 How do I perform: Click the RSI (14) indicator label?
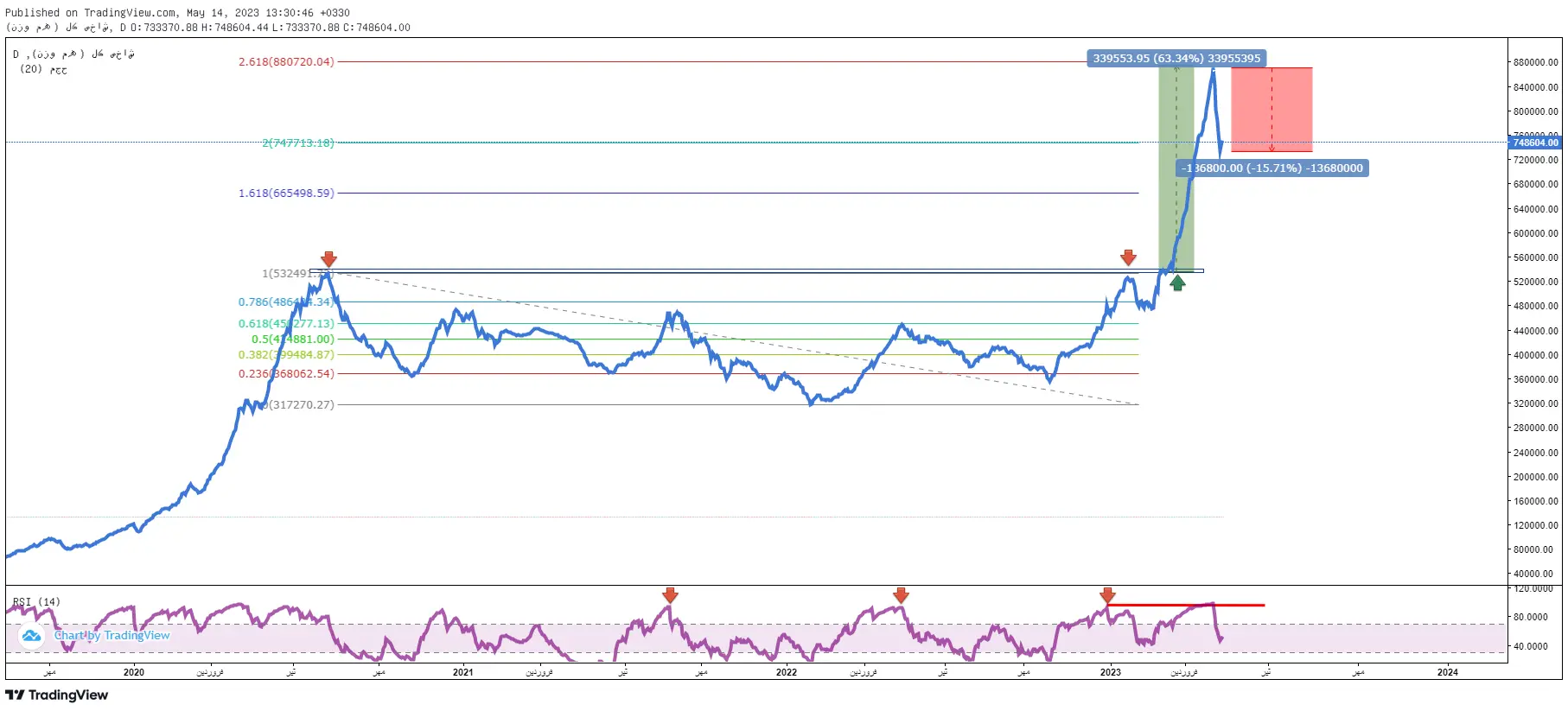pyautogui.click(x=36, y=602)
